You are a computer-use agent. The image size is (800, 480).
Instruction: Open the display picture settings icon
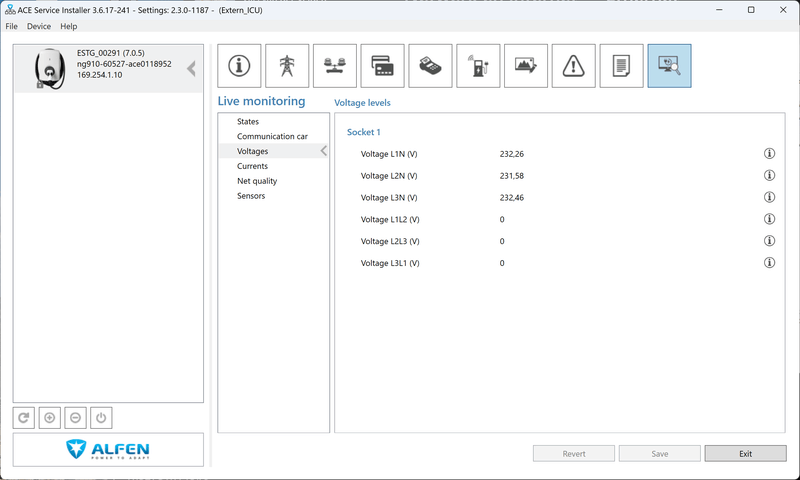point(526,66)
